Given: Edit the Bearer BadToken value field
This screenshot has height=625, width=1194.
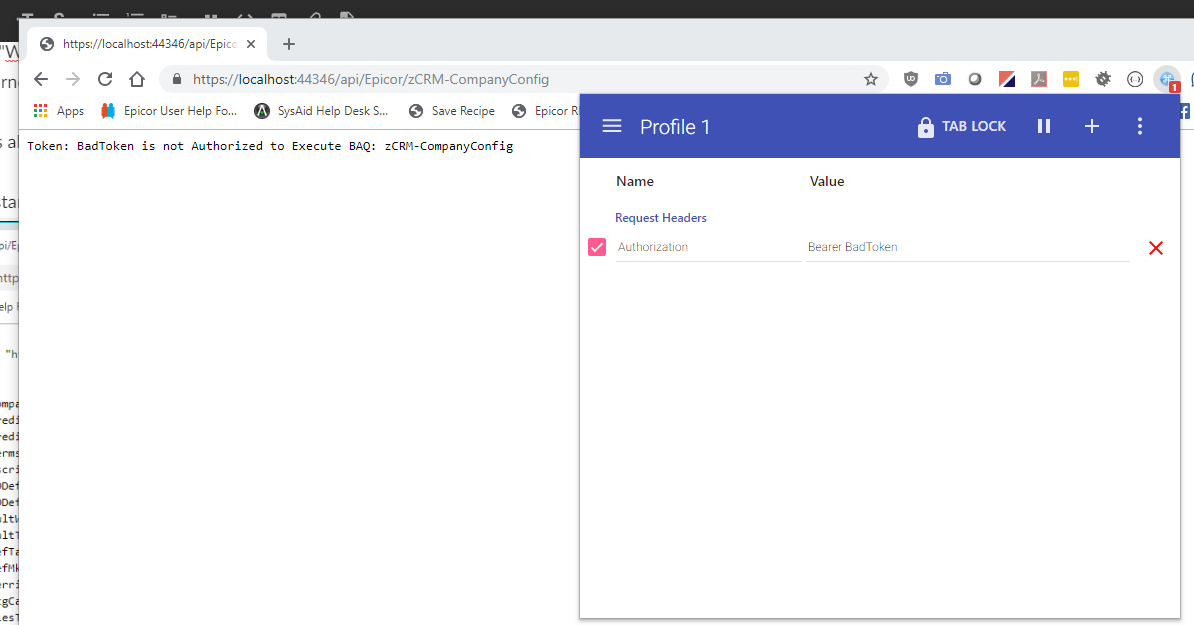Looking at the screenshot, I should click(967, 247).
